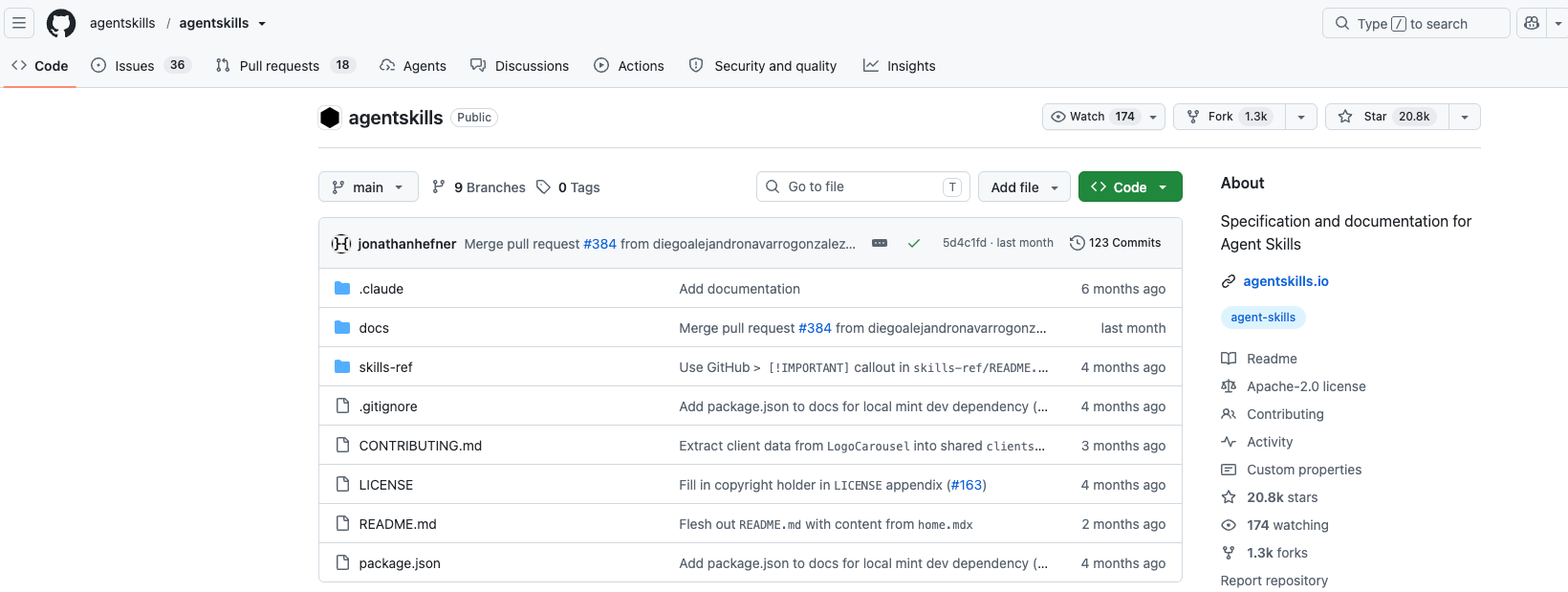View the 9 Branches link
Screen dimensions: 1568x592
(x=479, y=187)
